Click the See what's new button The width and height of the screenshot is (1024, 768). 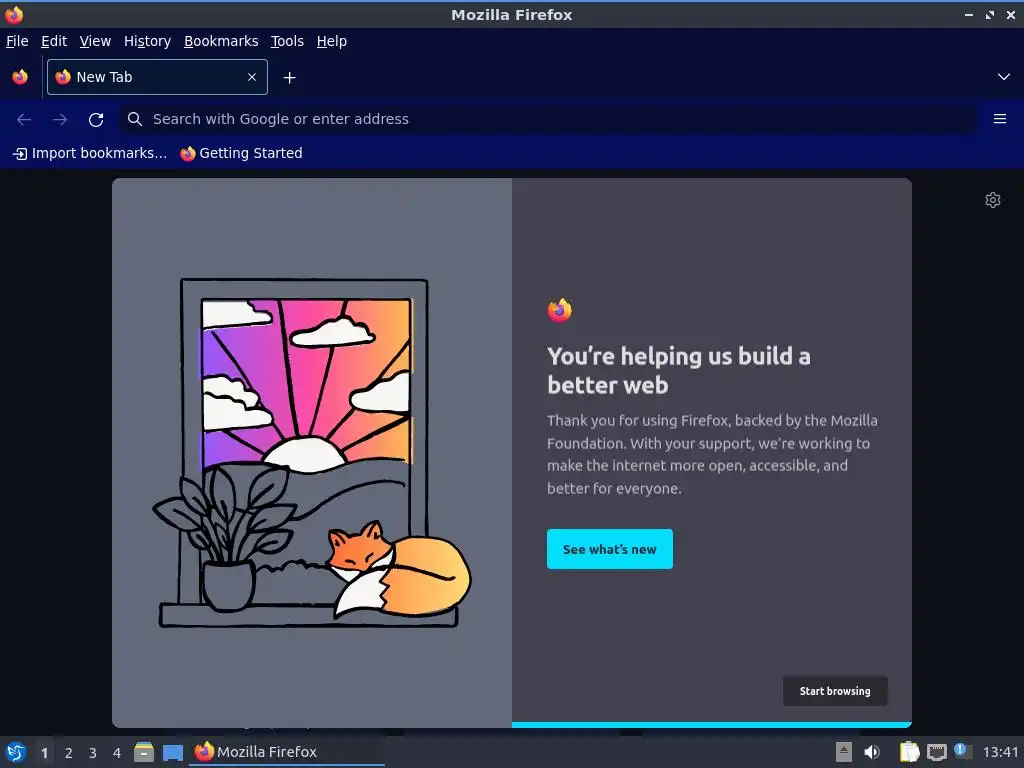coord(609,549)
